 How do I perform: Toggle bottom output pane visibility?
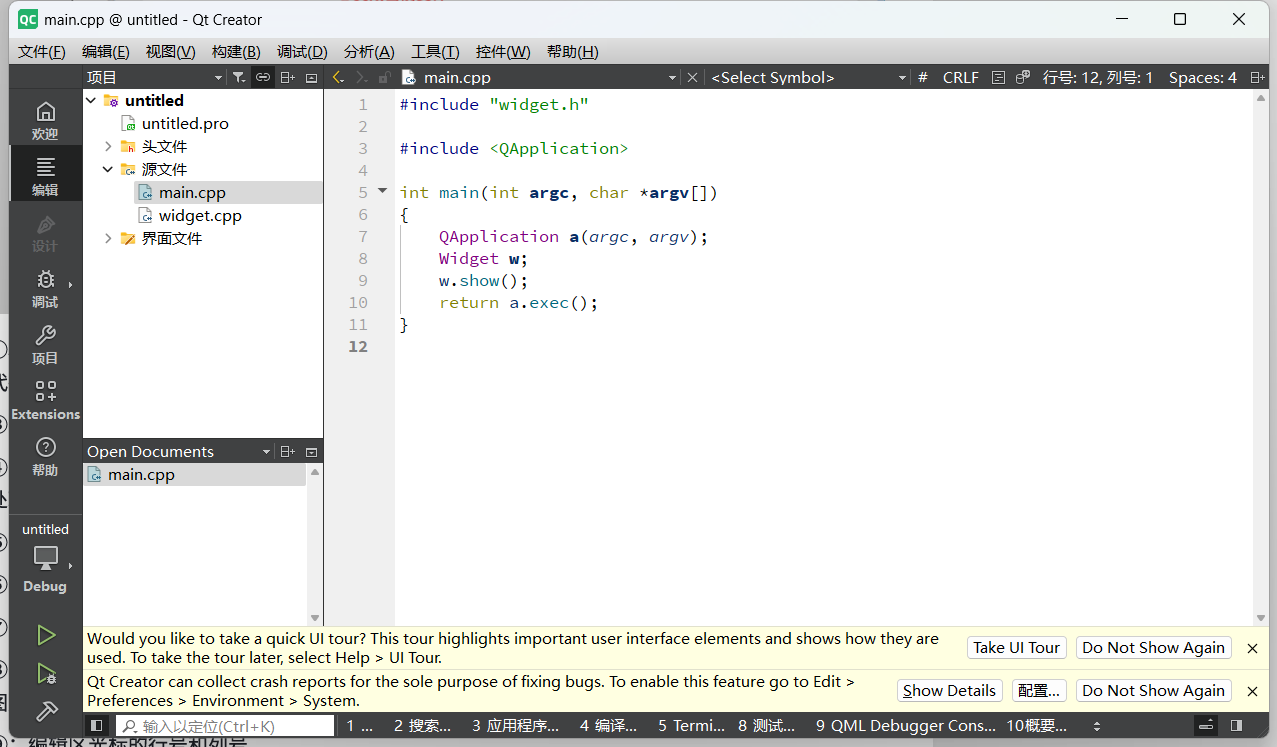click(1207, 726)
